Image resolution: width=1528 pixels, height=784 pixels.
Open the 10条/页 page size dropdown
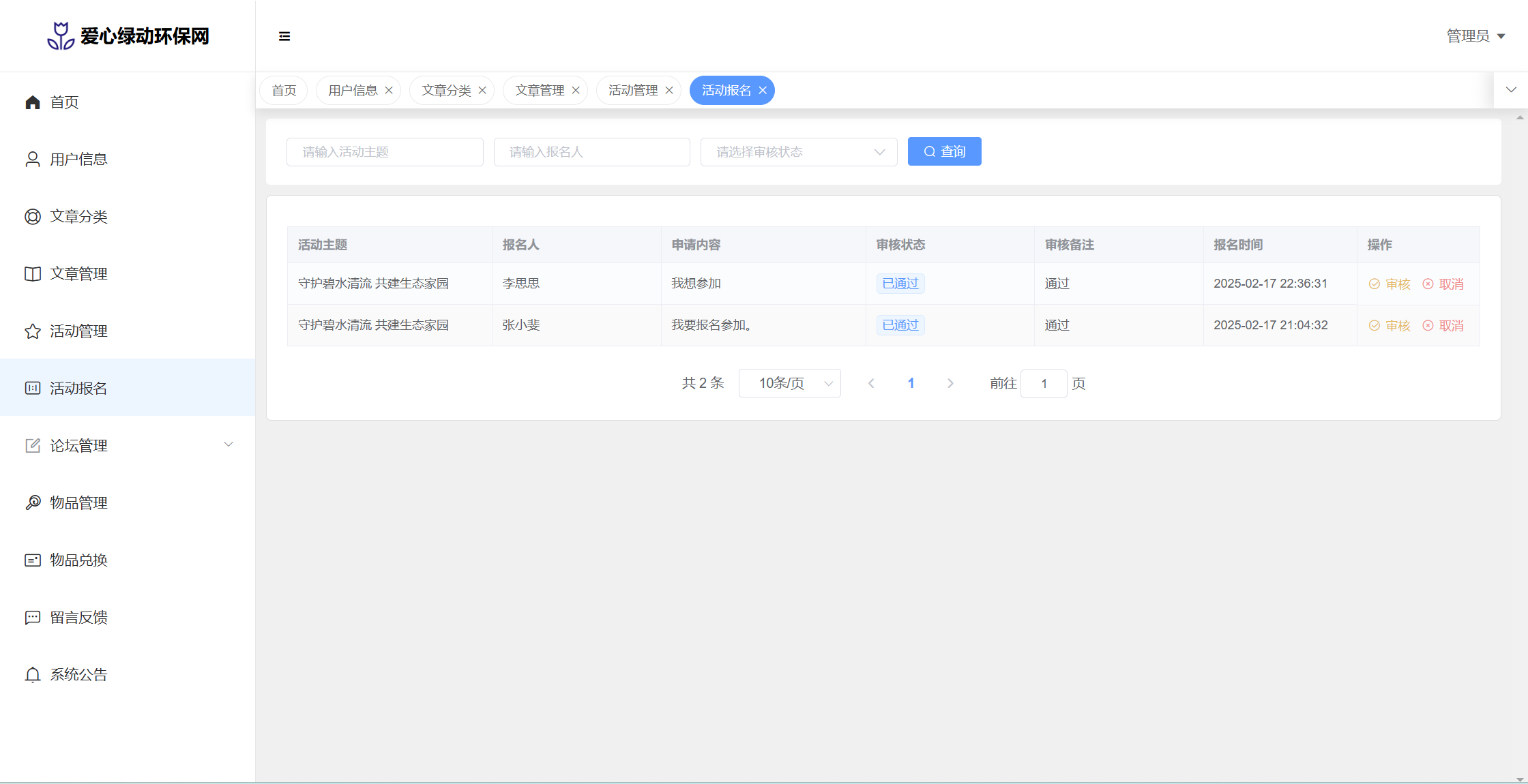click(x=789, y=383)
